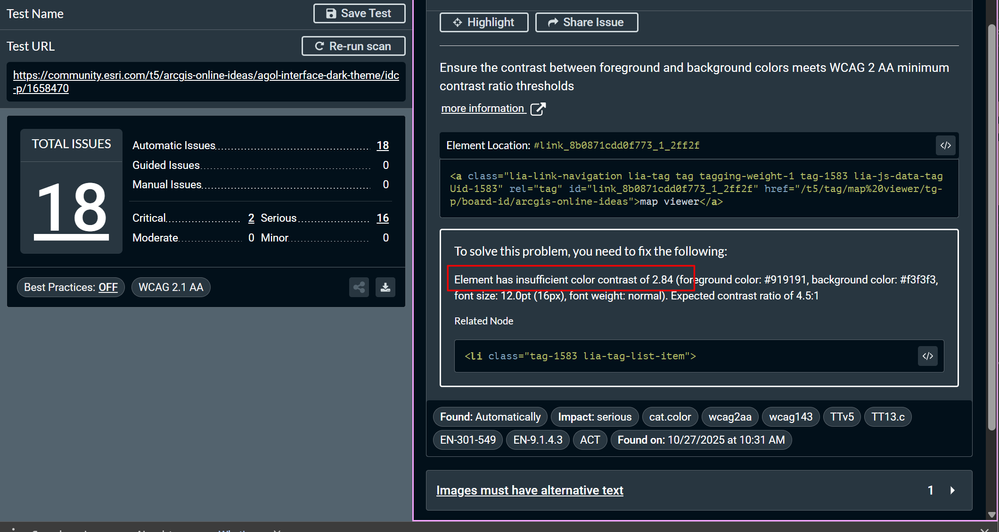Image resolution: width=999 pixels, height=532 pixels.
Task: Click the TT13.c tag
Action: coord(888,417)
